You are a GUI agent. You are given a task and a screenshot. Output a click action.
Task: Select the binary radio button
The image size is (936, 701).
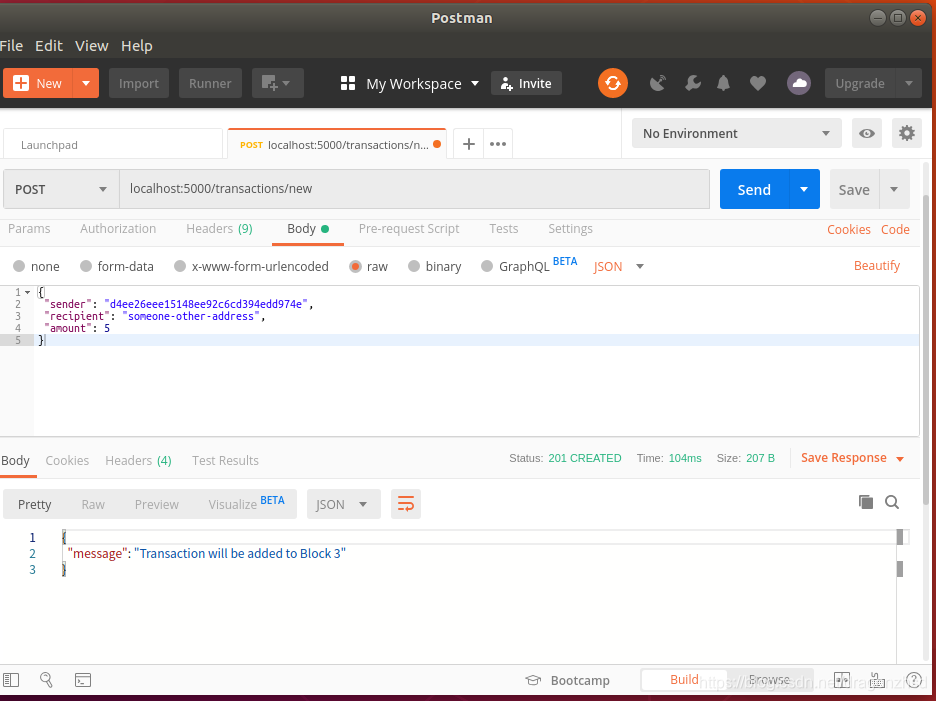tap(414, 266)
